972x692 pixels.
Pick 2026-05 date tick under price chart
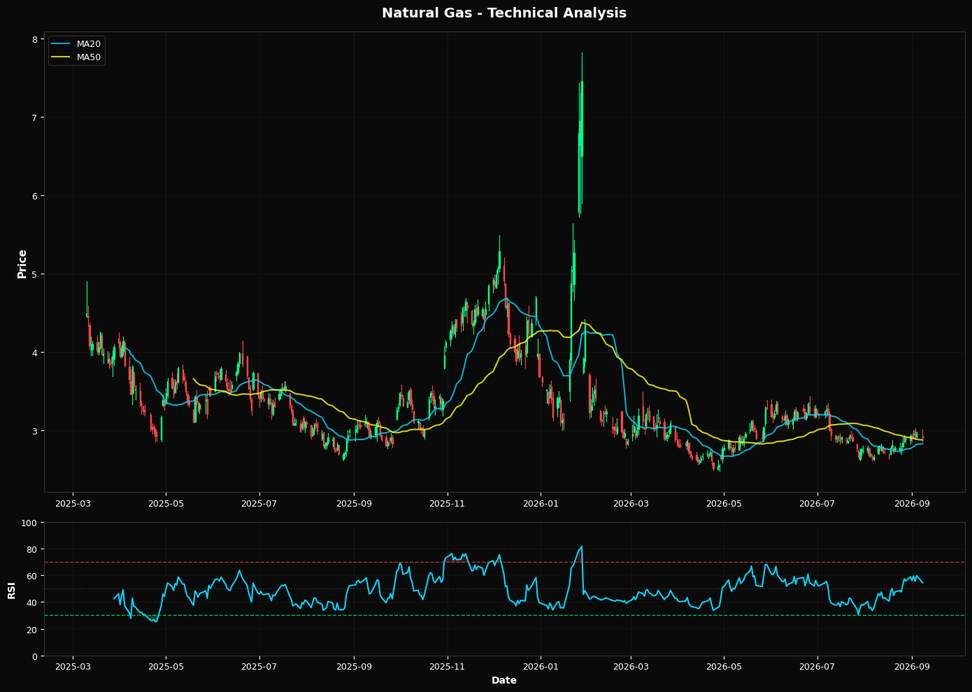pyautogui.click(x=724, y=503)
